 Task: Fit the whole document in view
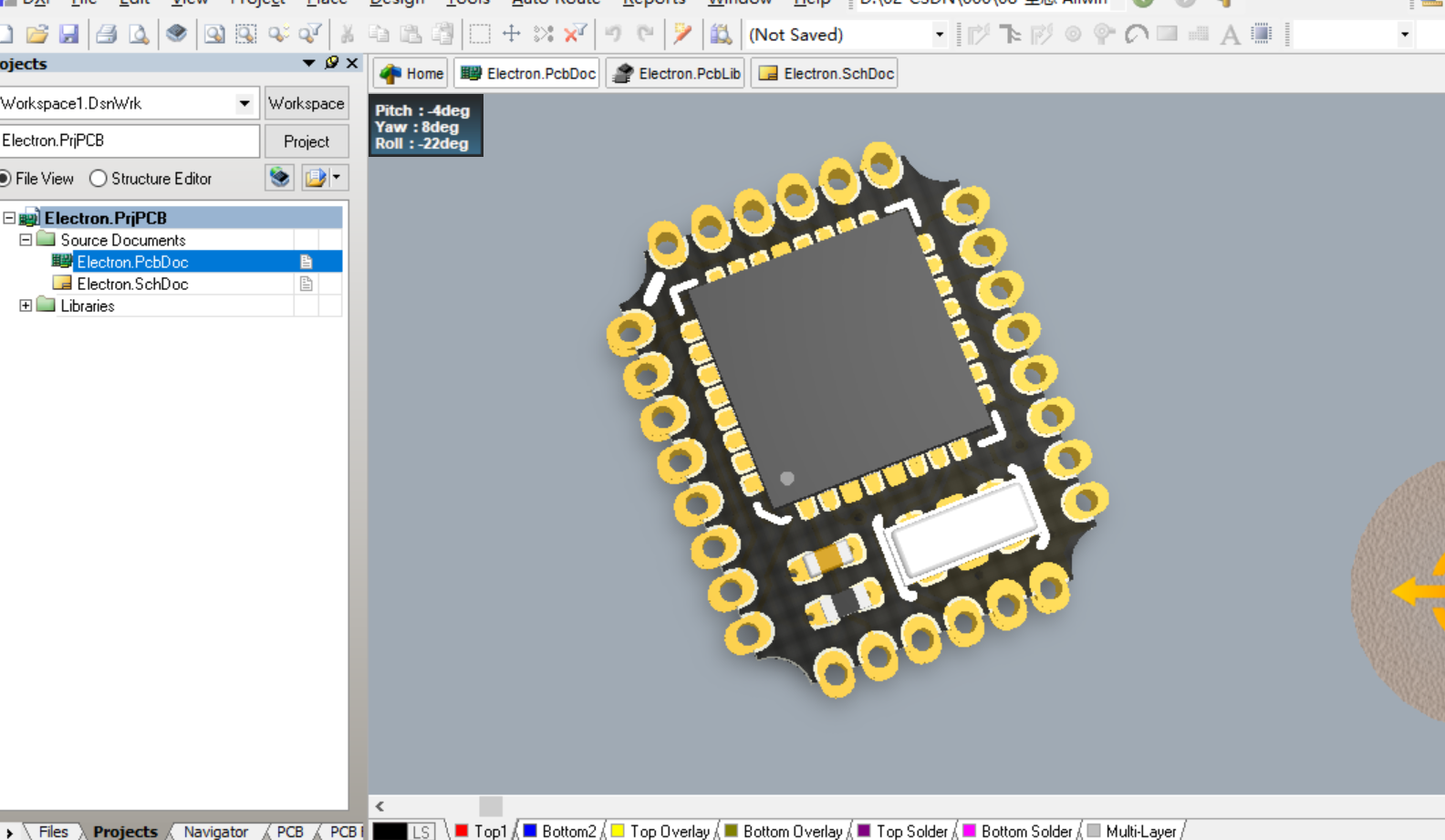[x=214, y=35]
